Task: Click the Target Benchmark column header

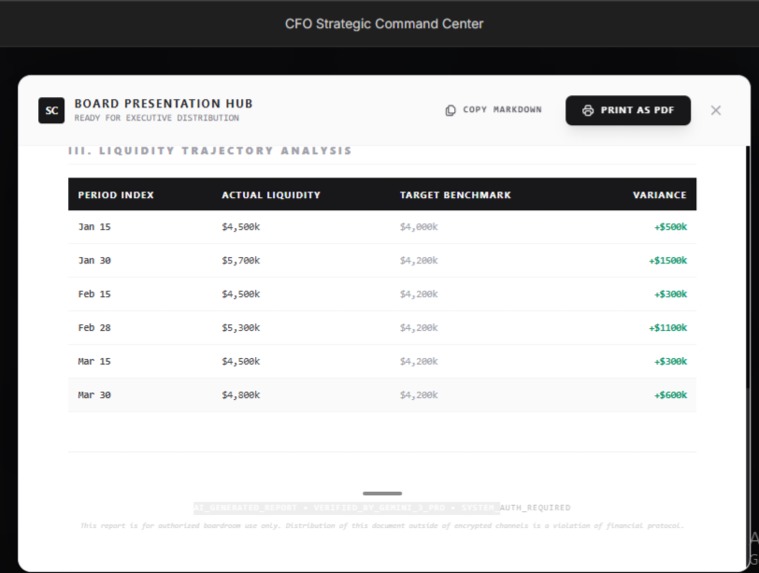Action: point(455,195)
